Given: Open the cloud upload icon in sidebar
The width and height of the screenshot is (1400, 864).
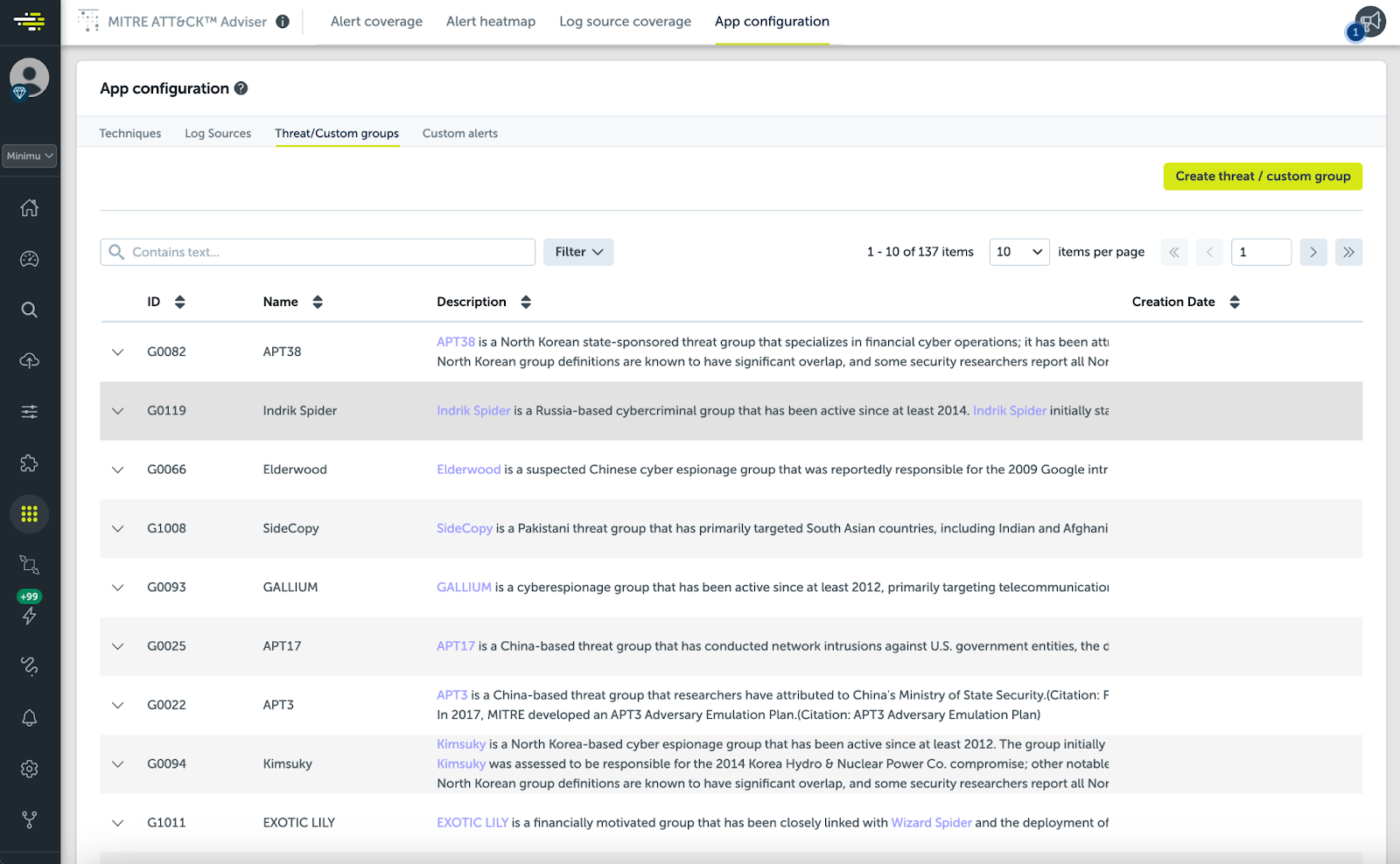Looking at the screenshot, I should click(30, 360).
